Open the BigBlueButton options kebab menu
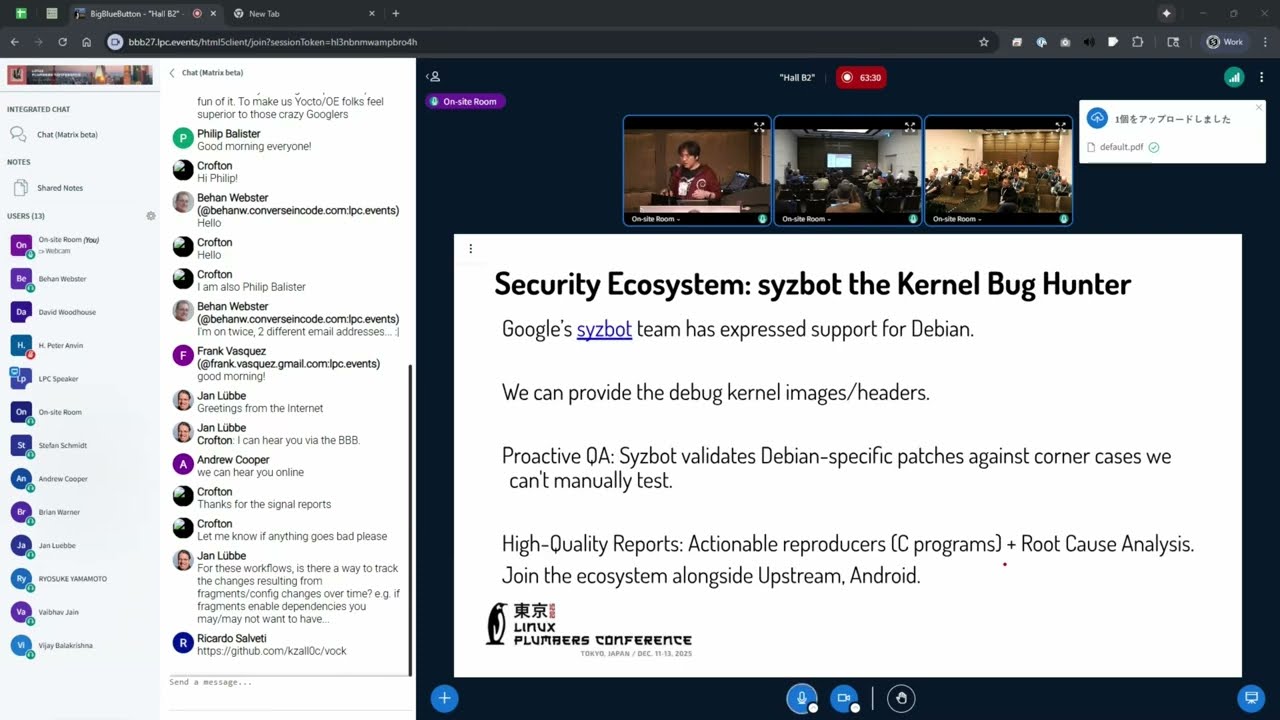 pos(1263,77)
